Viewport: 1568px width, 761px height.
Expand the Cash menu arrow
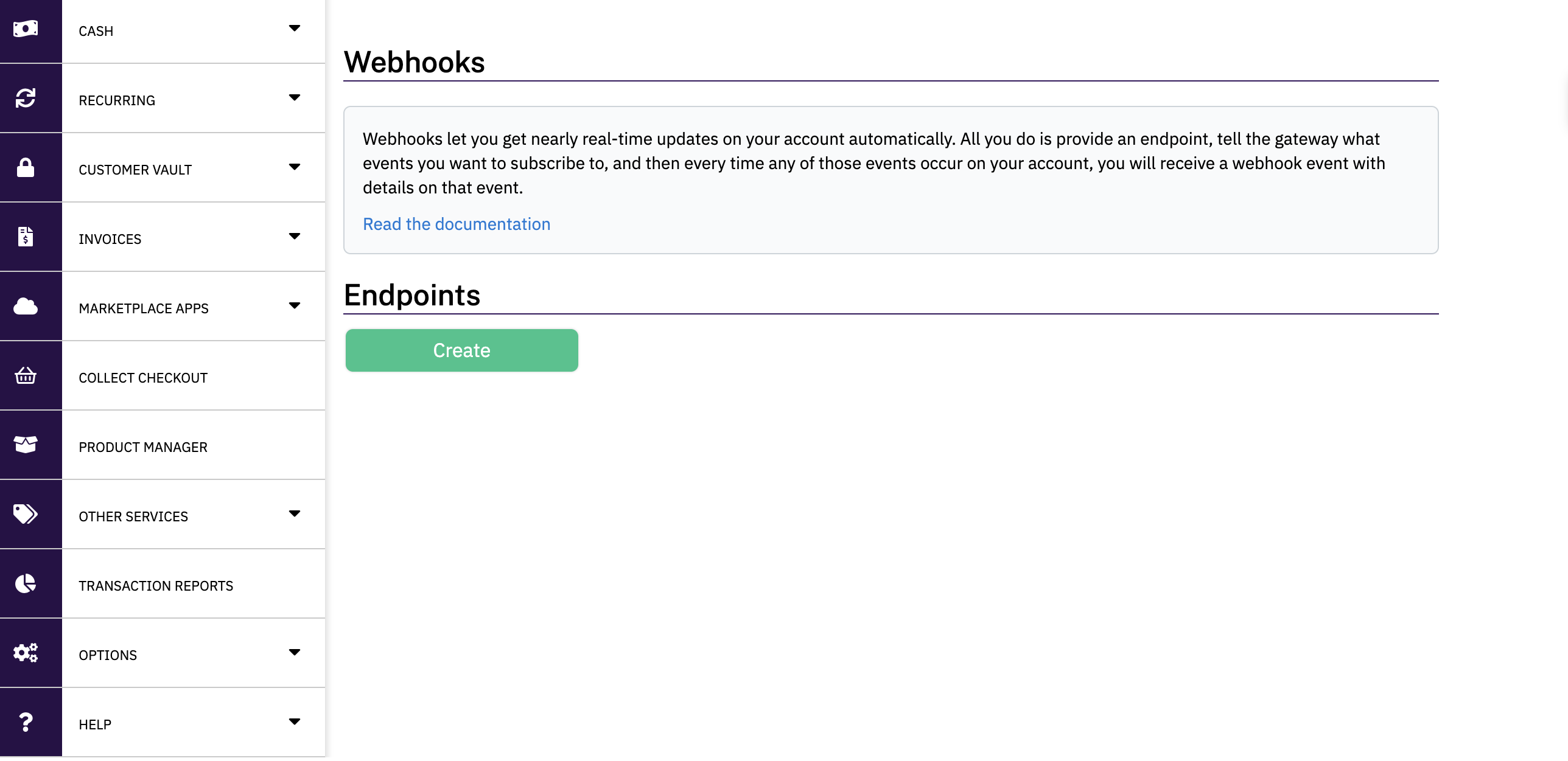click(295, 29)
